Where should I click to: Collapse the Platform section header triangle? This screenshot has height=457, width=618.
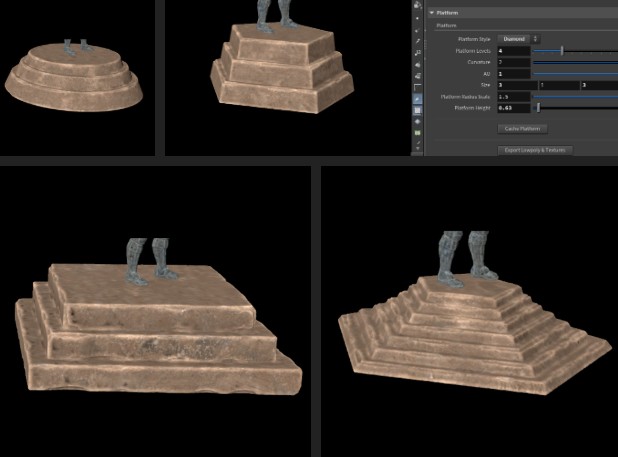pyautogui.click(x=431, y=13)
